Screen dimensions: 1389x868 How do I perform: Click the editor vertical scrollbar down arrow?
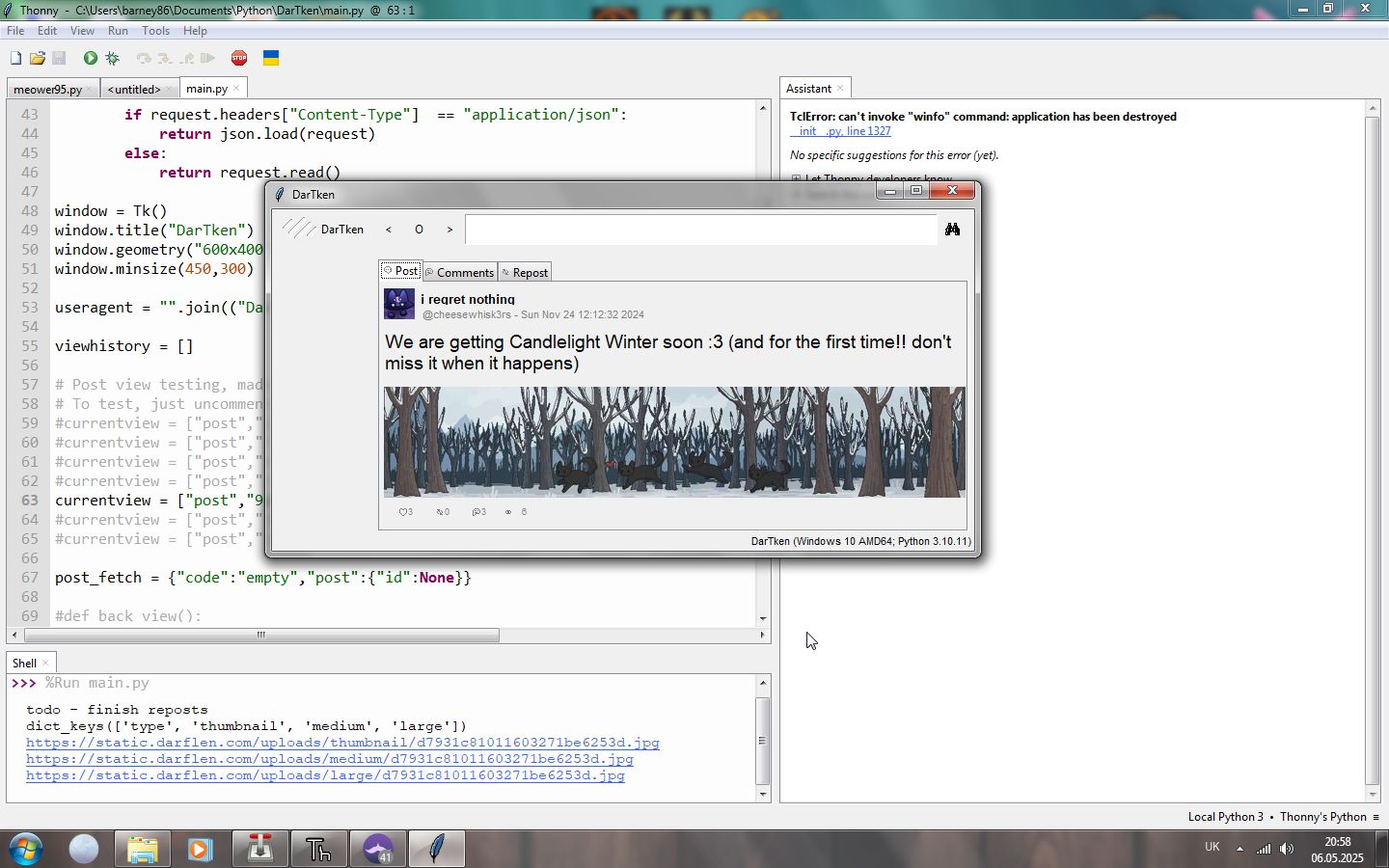tap(763, 618)
